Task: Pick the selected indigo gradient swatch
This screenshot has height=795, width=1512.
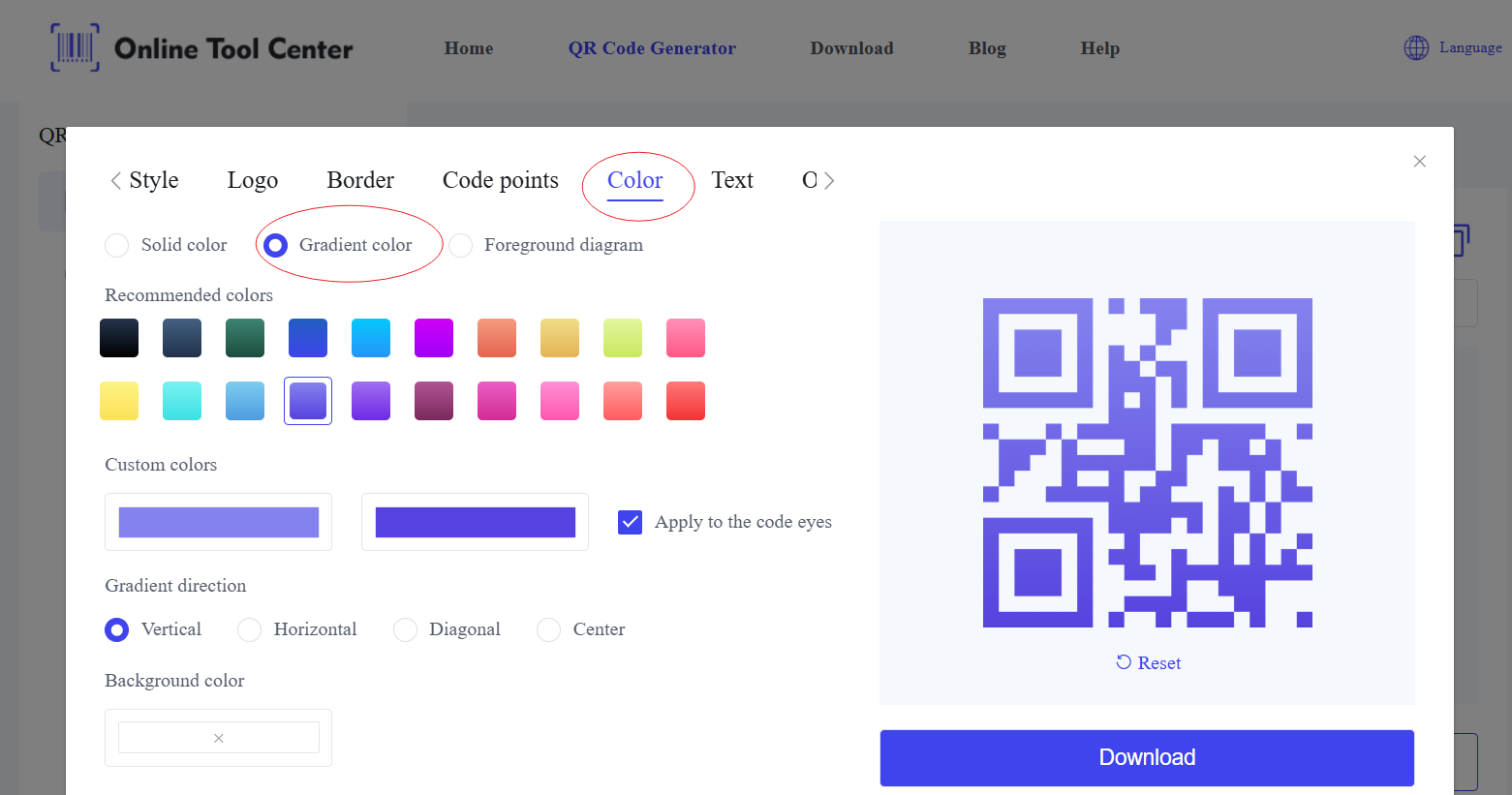Action: point(308,401)
